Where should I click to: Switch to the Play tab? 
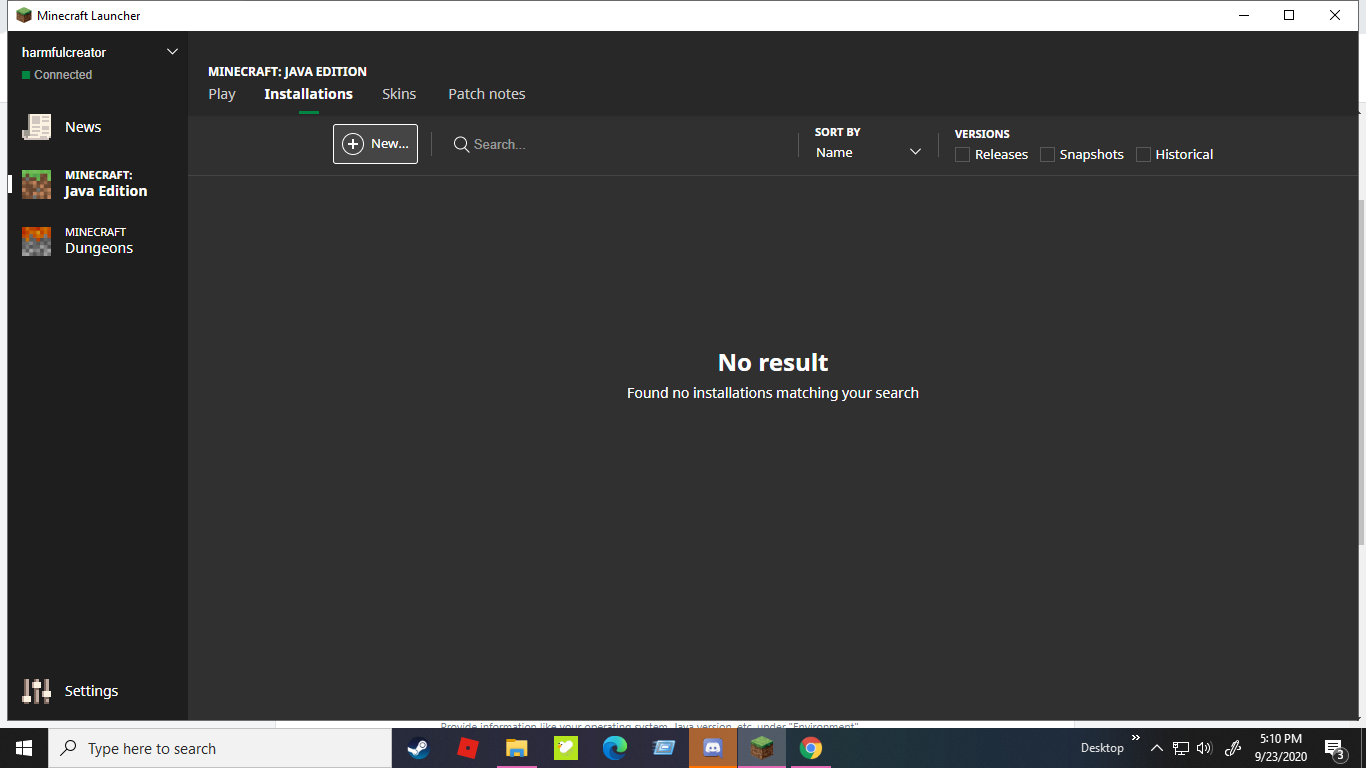coord(222,94)
